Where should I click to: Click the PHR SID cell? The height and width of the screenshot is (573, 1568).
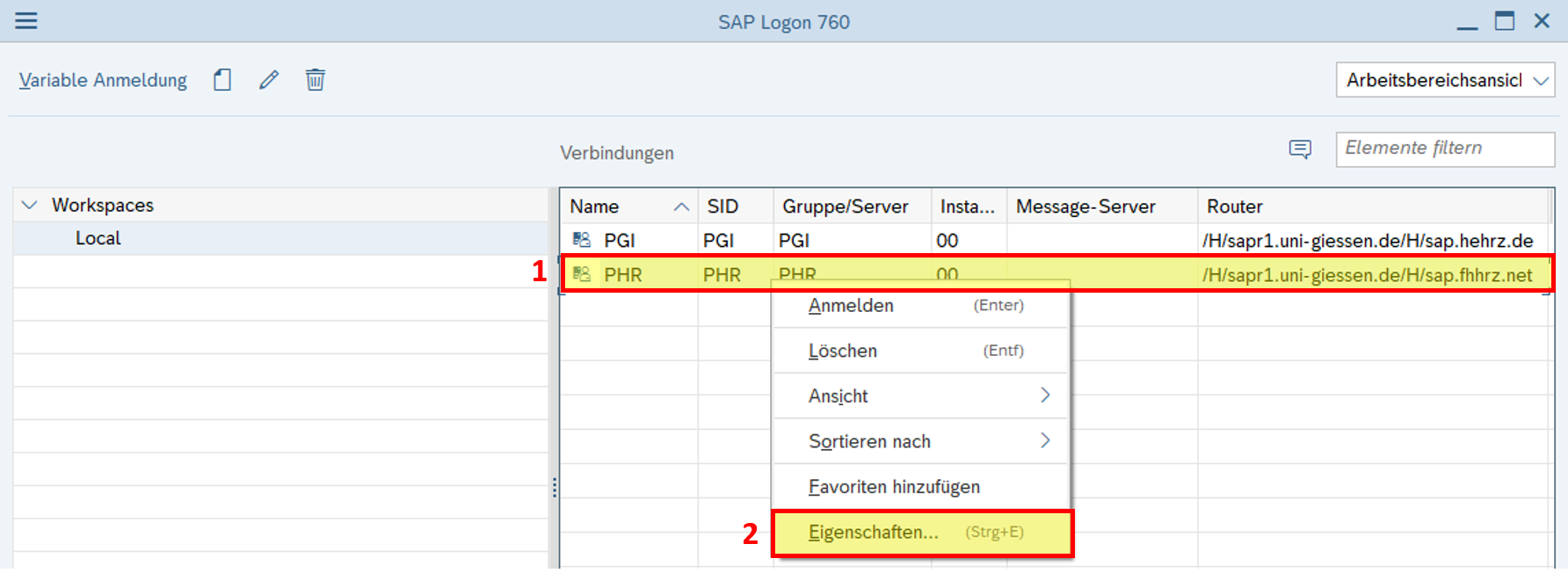tap(722, 274)
